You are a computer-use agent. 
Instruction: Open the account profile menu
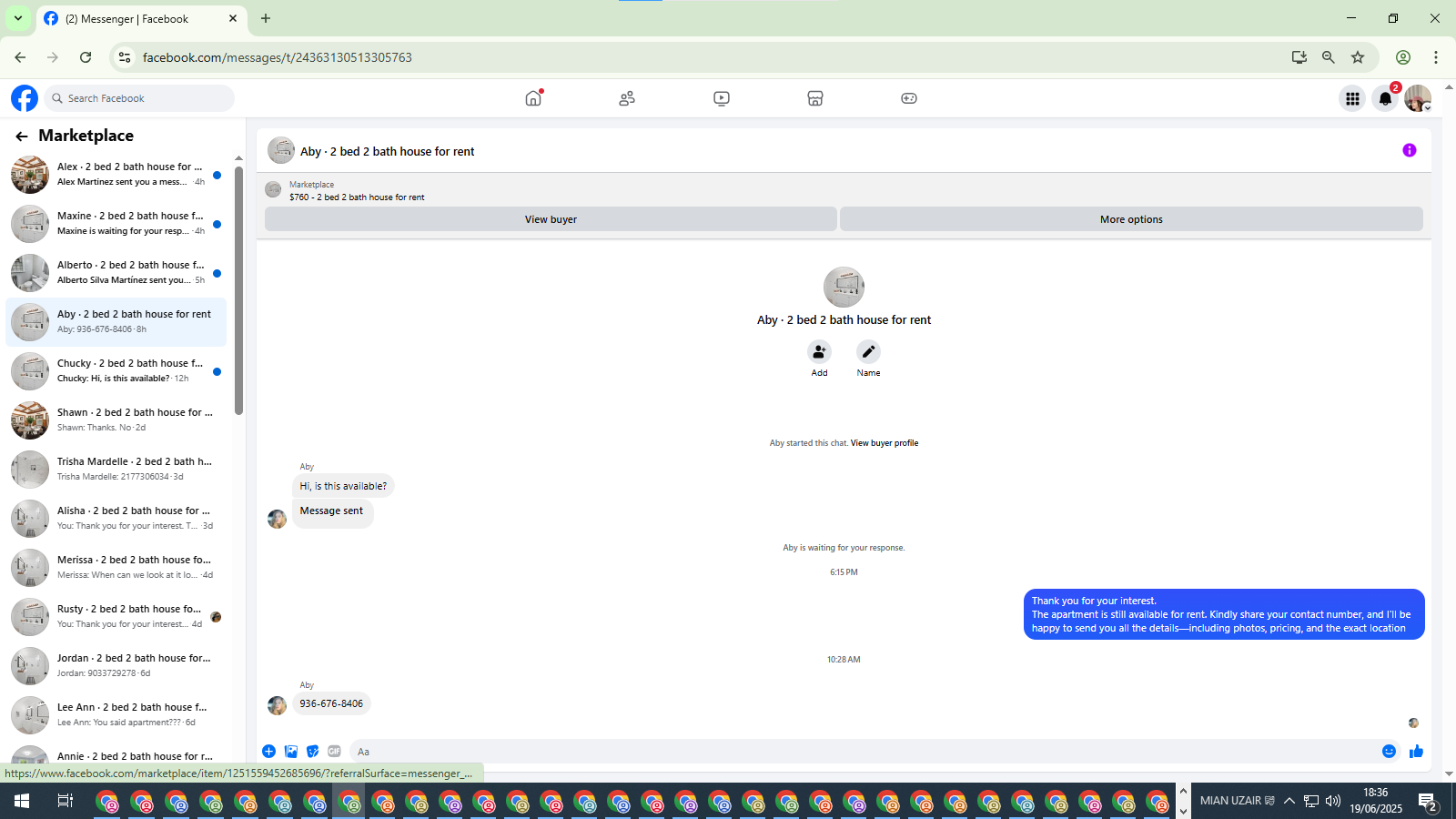tap(1418, 98)
